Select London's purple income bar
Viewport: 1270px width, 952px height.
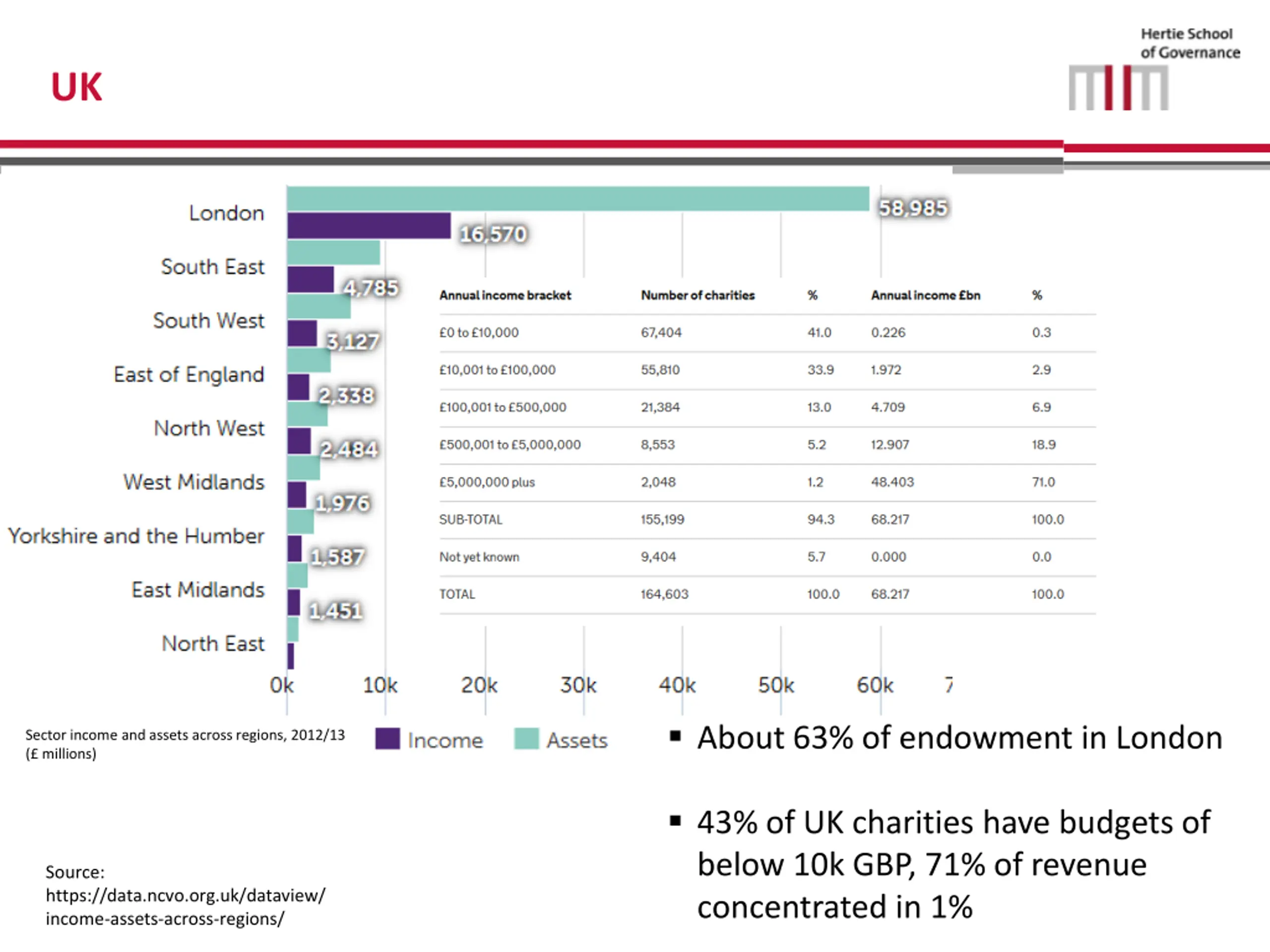pyautogui.click(x=369, y=226)
